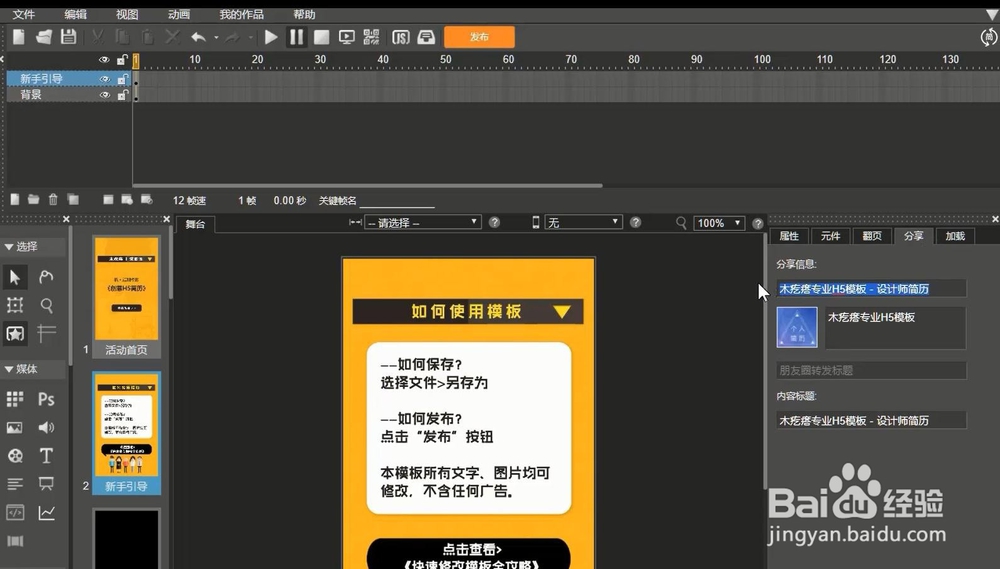Viewport: 1000px width, 569px height.
Task: Switch to the 加载 tab
Action: click(955, 236)
